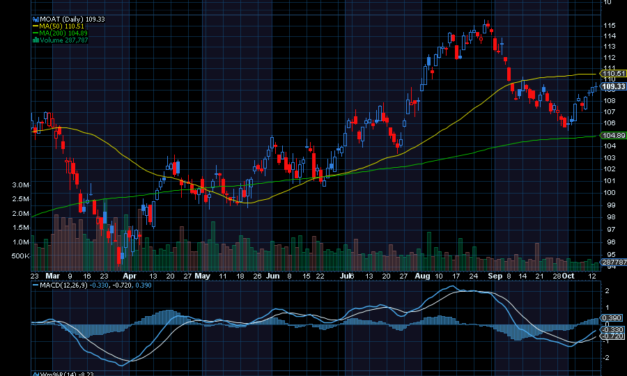Click the May label on the date axis
Screen dimensions: 627x376
(x=202, y=276)
